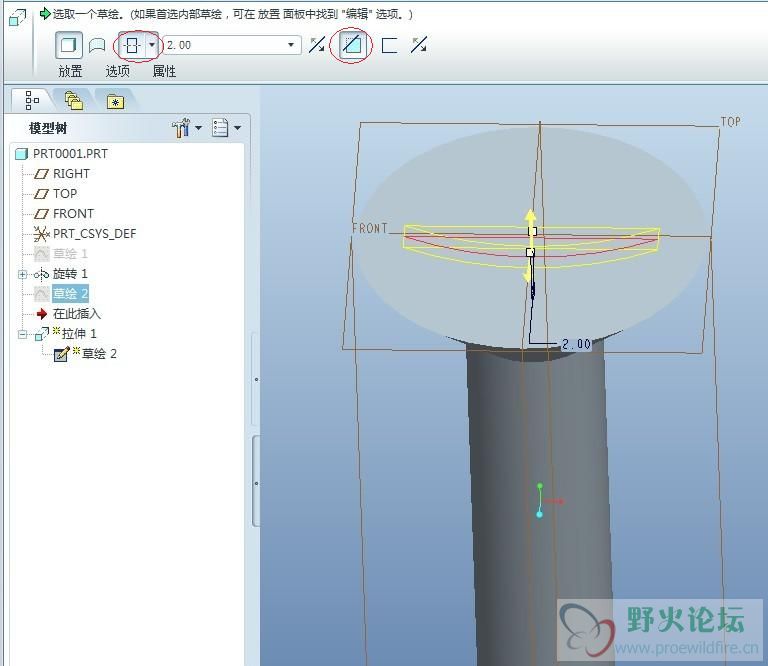Open the Settings dropdown arrow
The image size is (768, 666).
(x=198, y=128)
